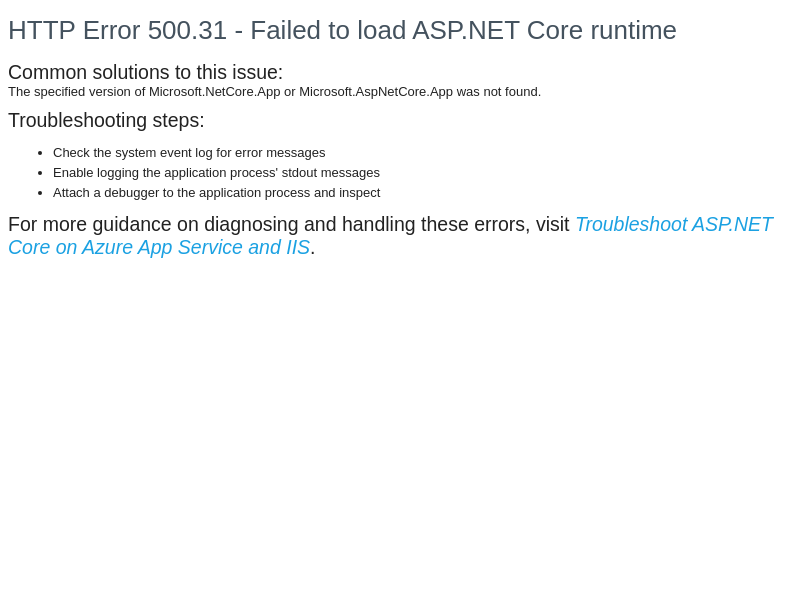Screen dimensions: 800x600
Task: Select the "Enable logging" stdout list item
Action: (216, 173)
